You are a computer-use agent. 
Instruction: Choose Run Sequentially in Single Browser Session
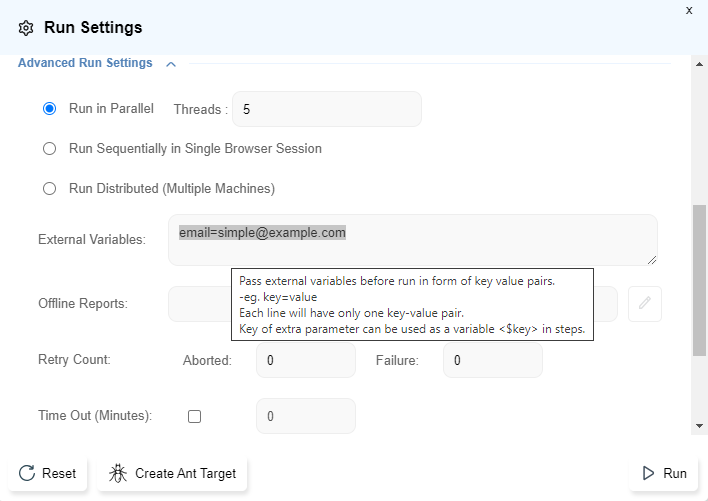pyautogui.click(x=49, y=149)
